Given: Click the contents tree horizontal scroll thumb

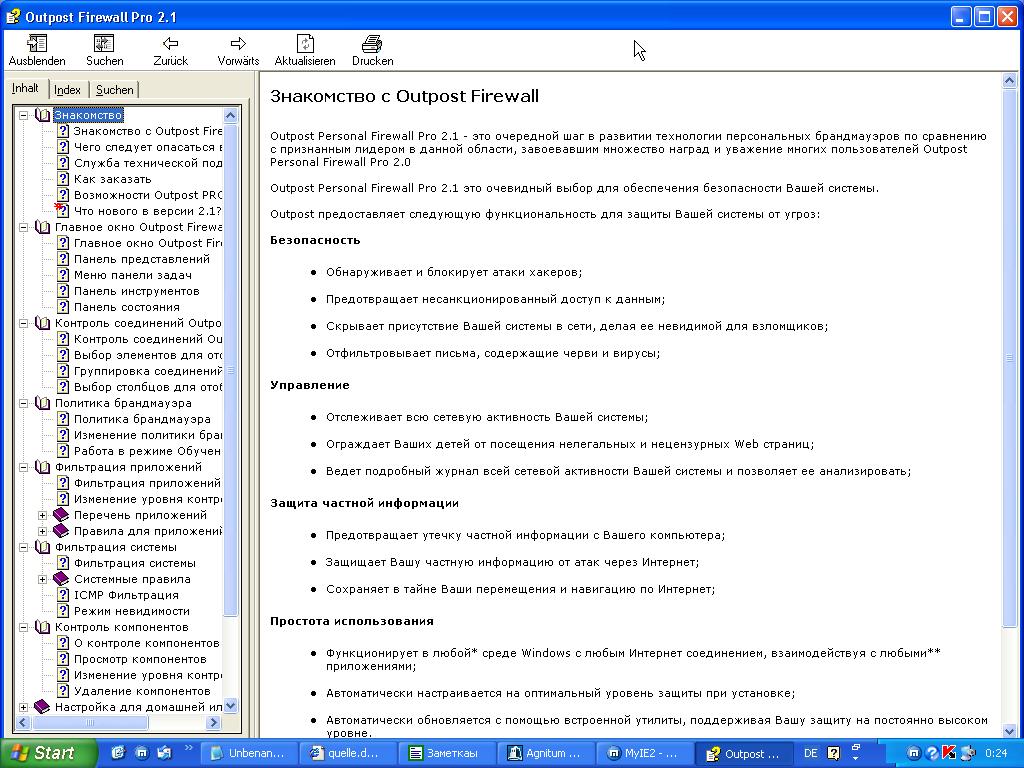Looking at the screenshot, I should pyautogui.click(x=89, y=723).
